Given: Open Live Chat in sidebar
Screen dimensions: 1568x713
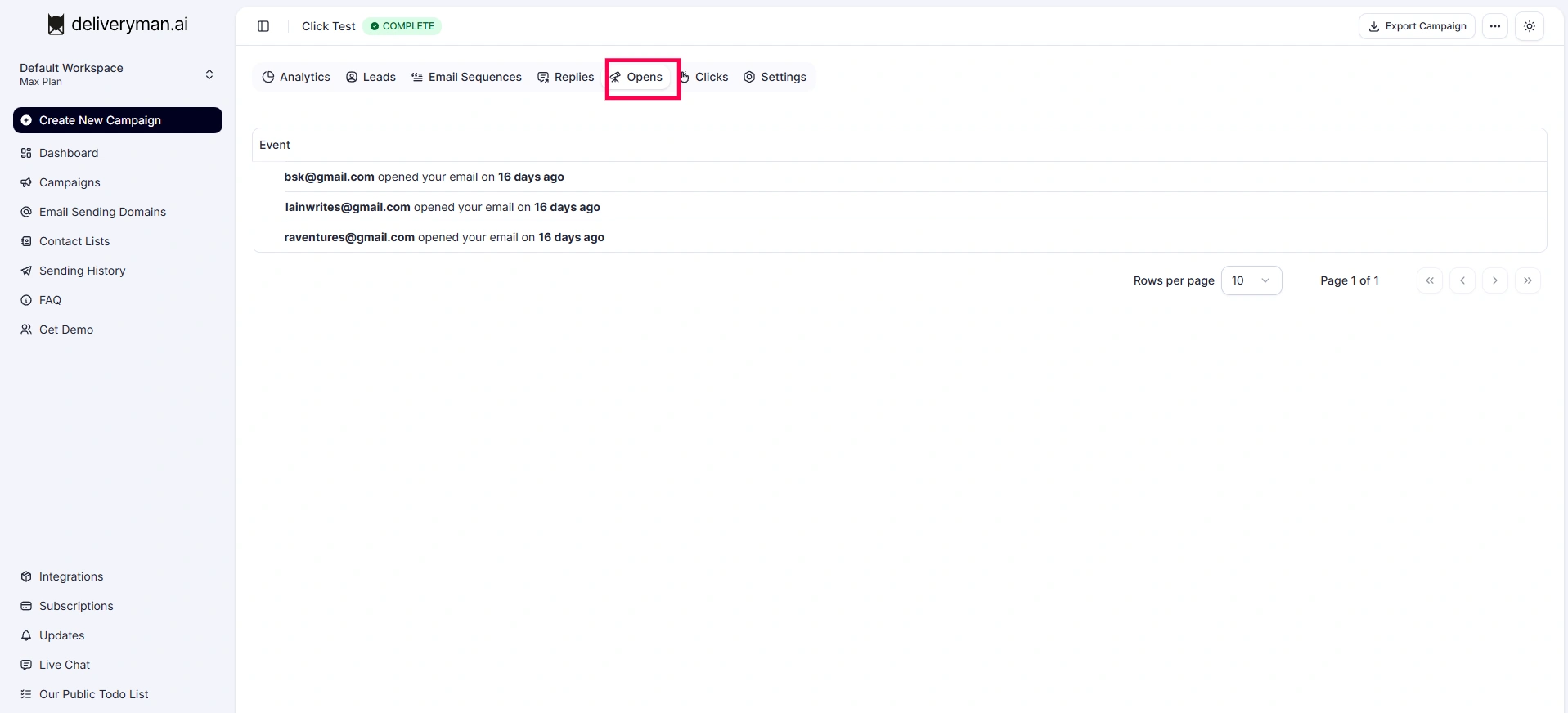Looking at the screenshot, I should (x=65, y=665).
